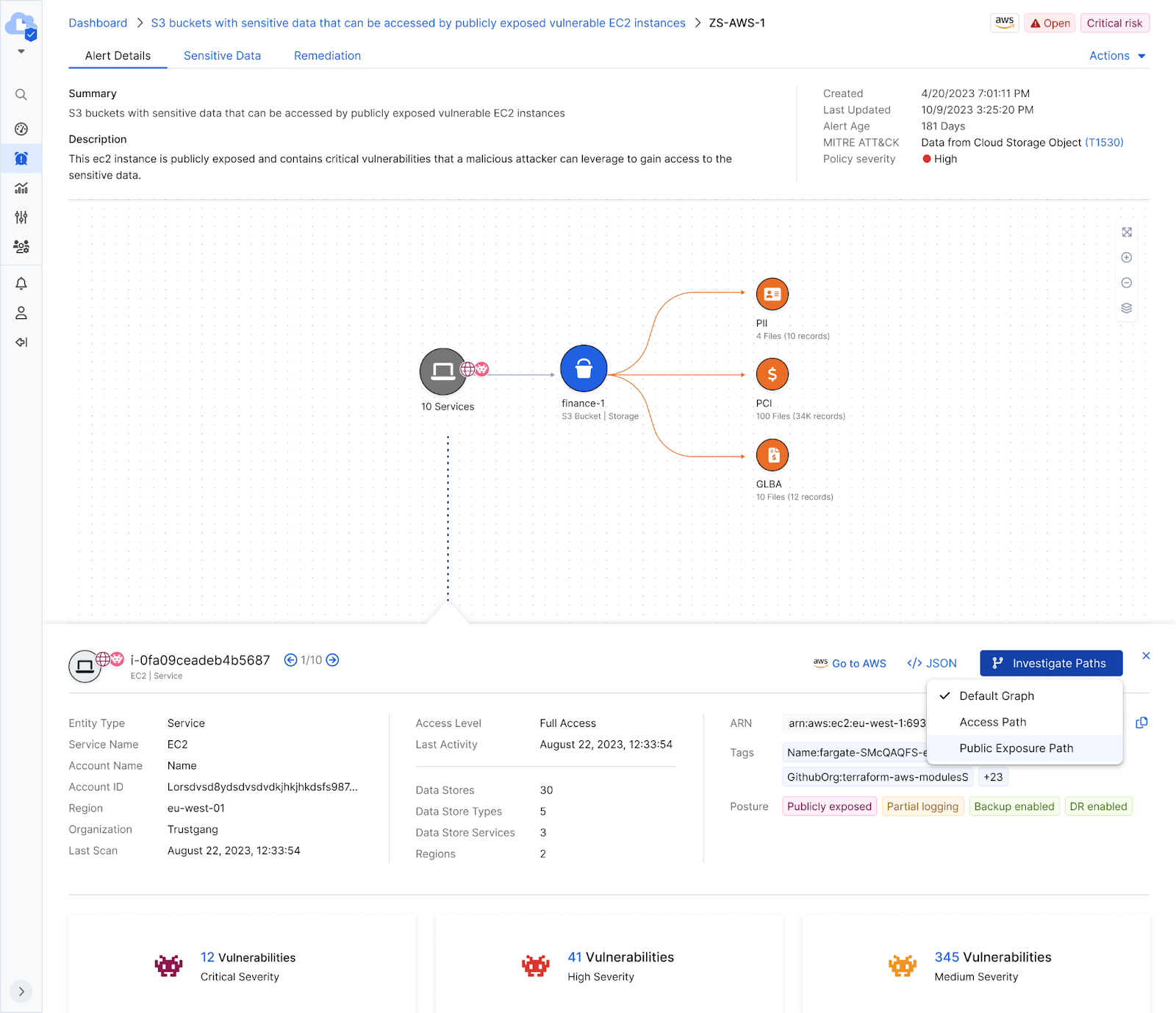
Task: Open graph layers icon
Action: 1126,308
